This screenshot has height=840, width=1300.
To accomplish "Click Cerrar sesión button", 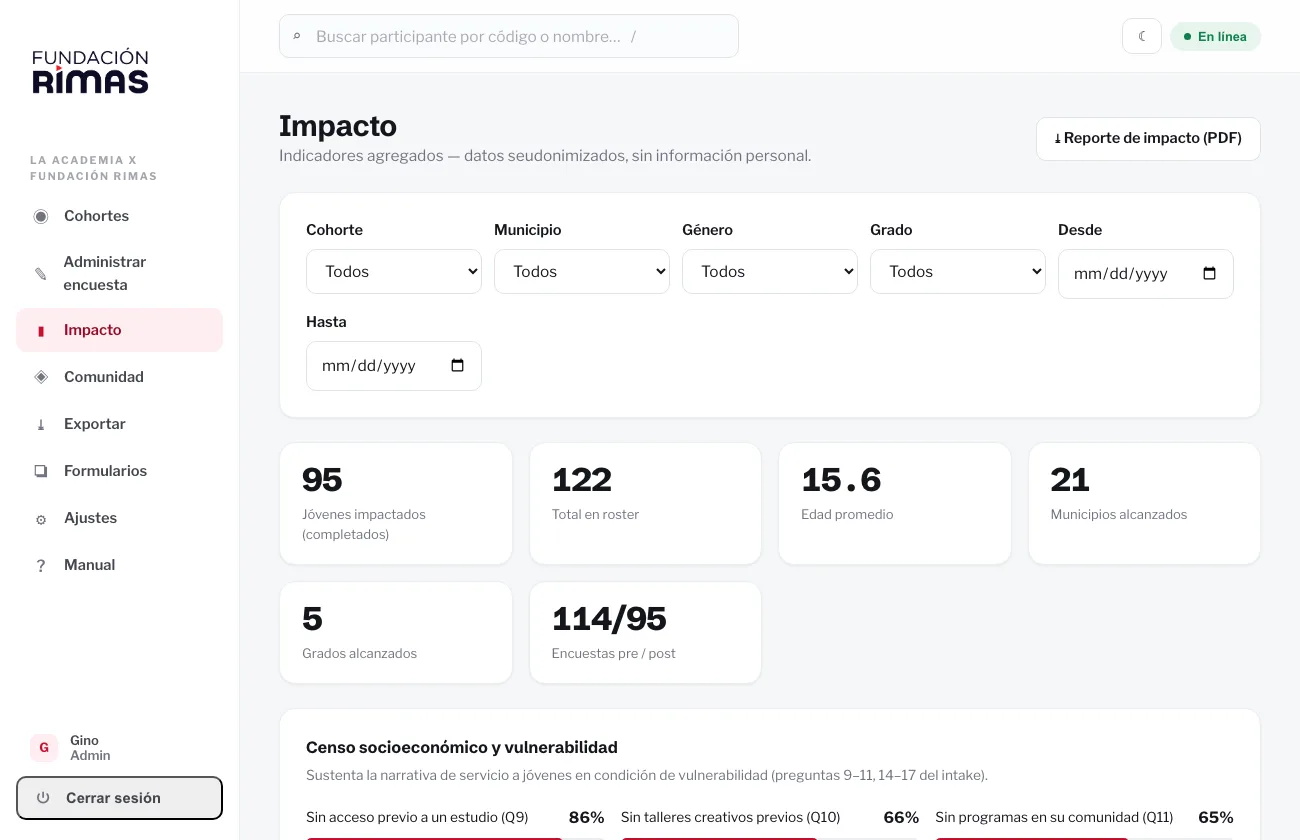I will [119, 798].
